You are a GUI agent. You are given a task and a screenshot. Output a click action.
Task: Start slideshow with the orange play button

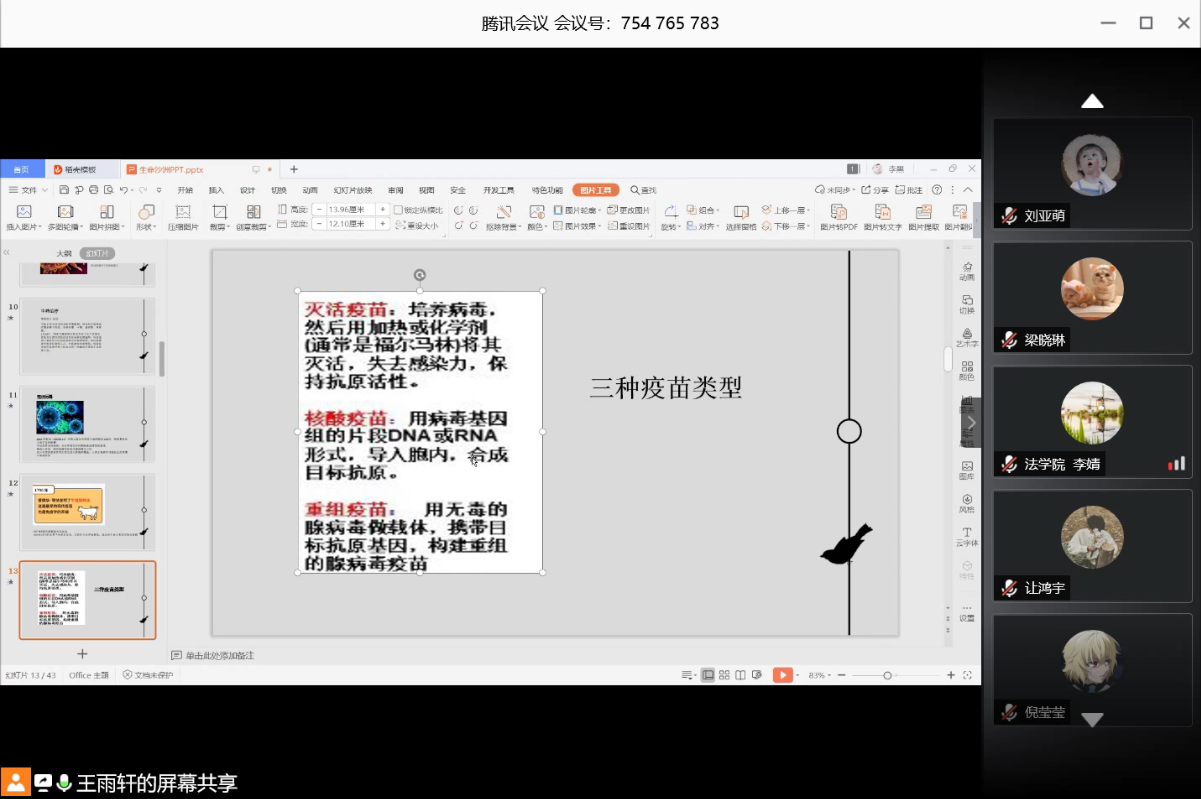point(782,675)
